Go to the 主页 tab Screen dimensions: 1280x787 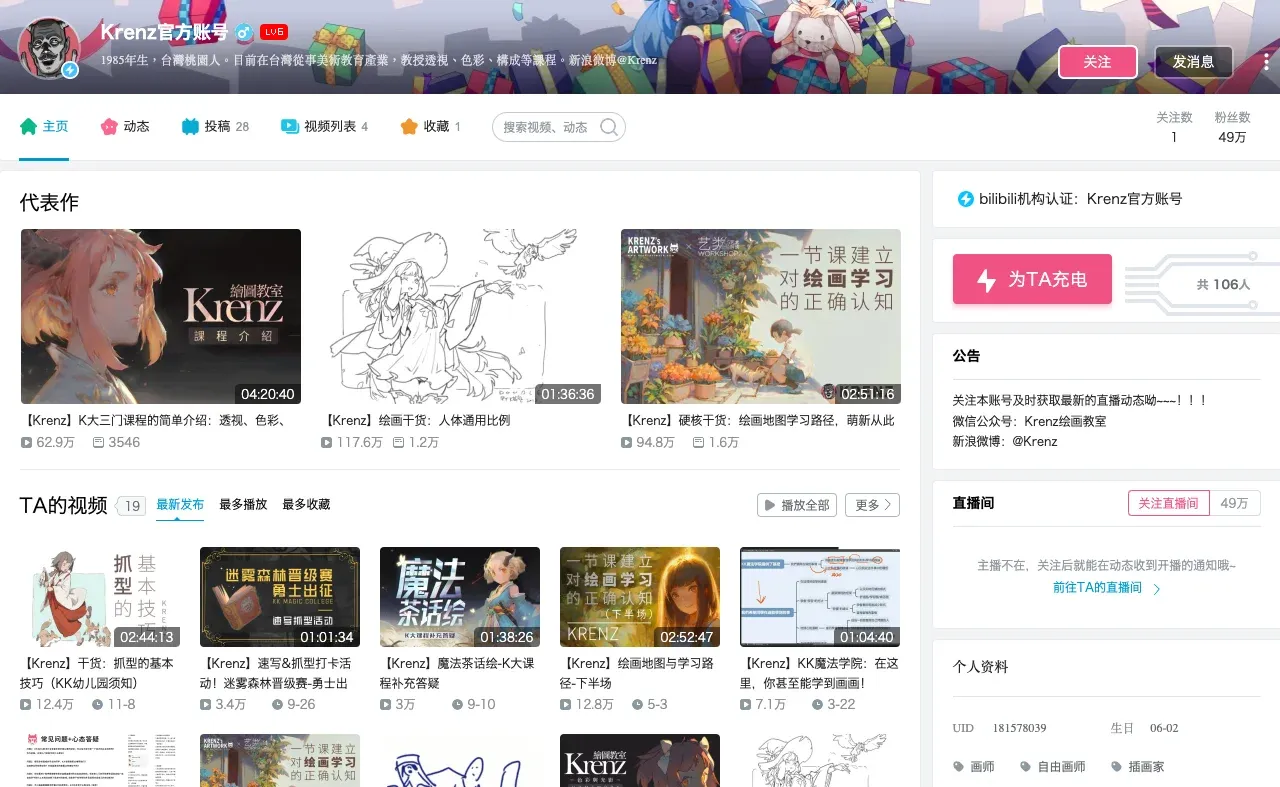[44, 127]
